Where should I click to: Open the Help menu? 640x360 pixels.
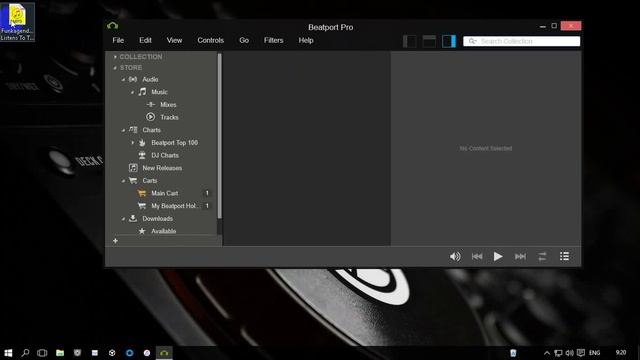(306, 40)
